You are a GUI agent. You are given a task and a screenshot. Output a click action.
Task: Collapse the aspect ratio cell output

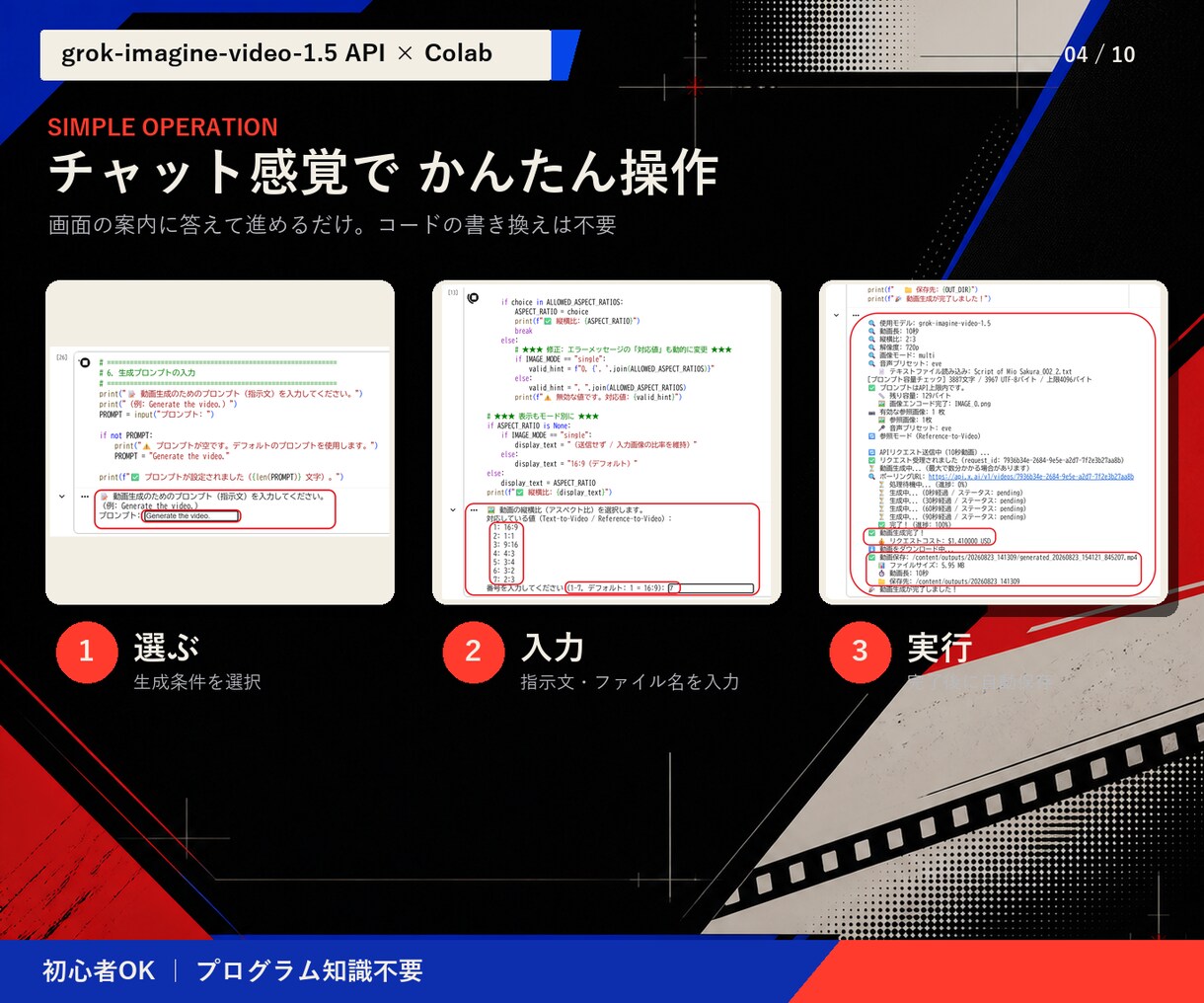click(x=453, y=510)
